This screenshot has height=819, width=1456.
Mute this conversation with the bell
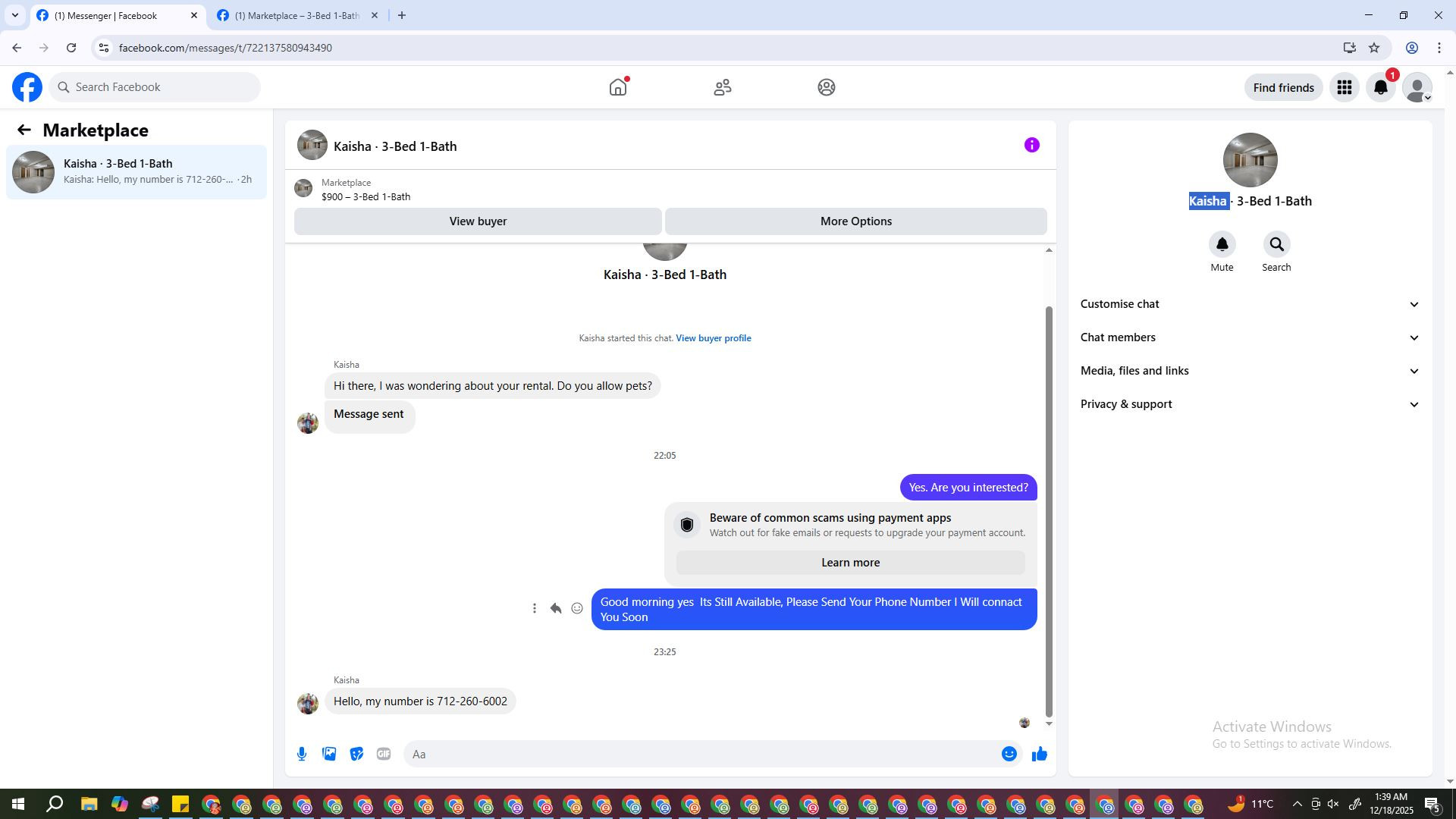[1222, 244]
